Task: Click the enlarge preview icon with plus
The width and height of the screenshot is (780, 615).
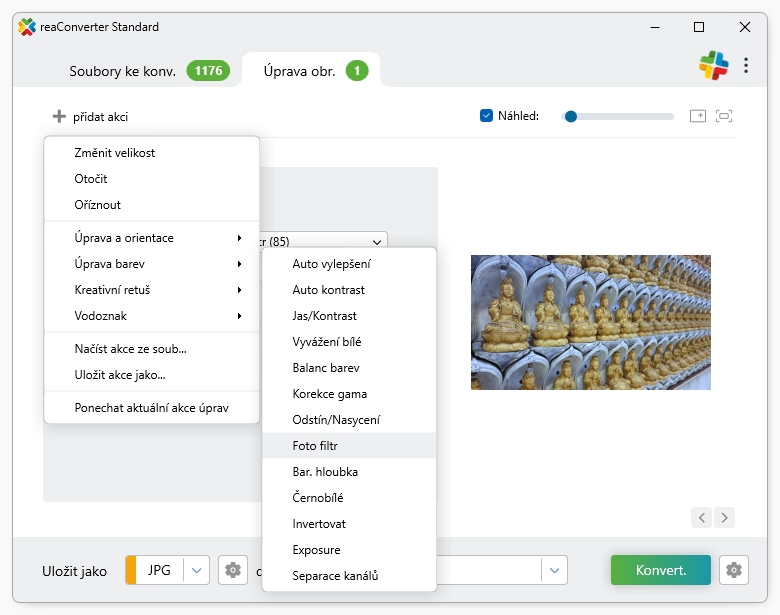Action: [x=698, y=116]
